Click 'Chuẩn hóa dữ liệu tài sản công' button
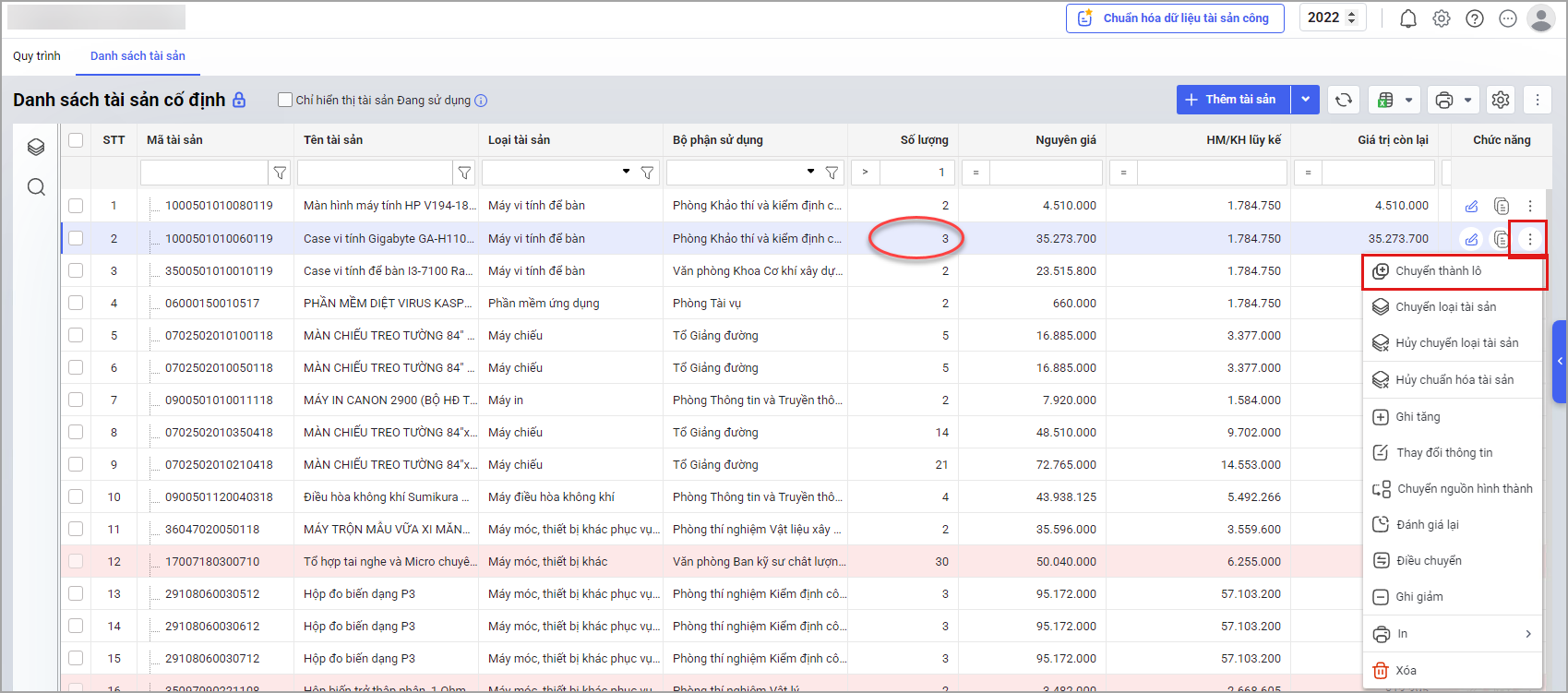 tap(1175, 18)
